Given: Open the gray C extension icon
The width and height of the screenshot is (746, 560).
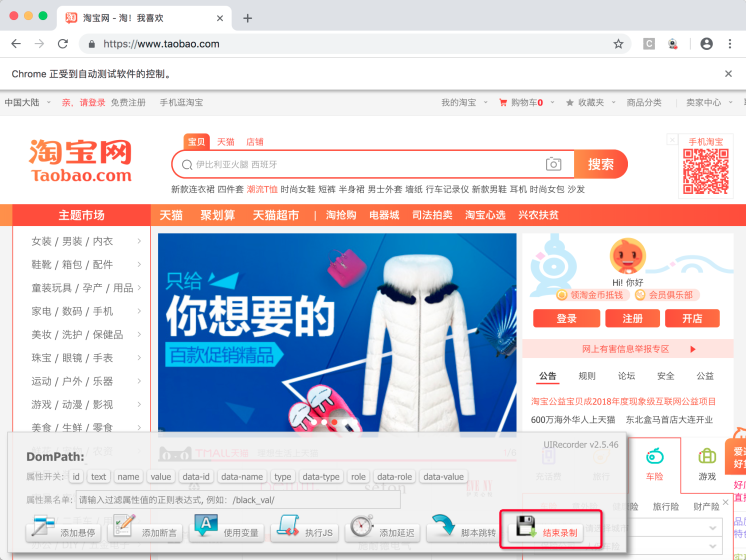Looking at the screenshot, I should pyautogui.click(x=649, y=44).
